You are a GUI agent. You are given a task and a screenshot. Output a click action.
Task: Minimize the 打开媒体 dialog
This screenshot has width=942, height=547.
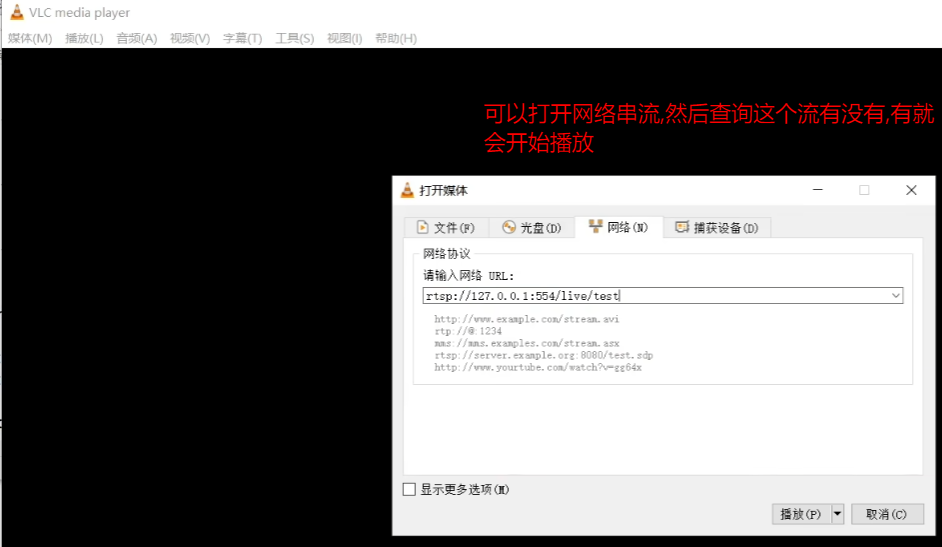[x=818, y=190]
